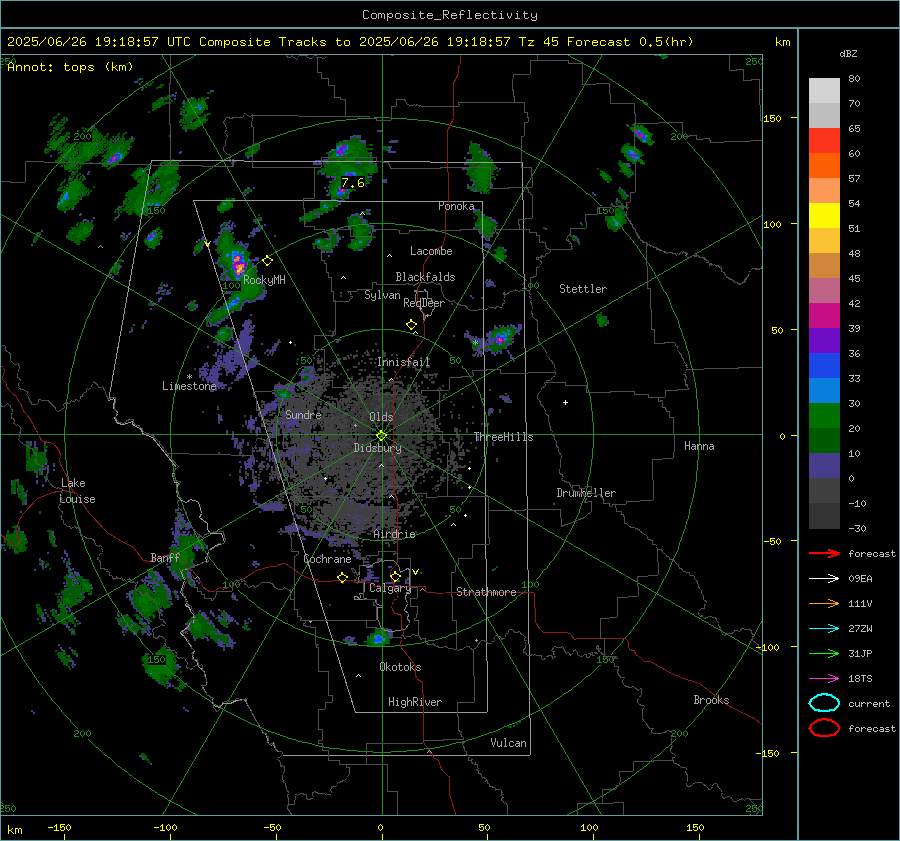The width and height of the screenshot is (900, 841).
Task: Pick the light blue 30-33 dBZ swatch
Action: pos(824,390)
